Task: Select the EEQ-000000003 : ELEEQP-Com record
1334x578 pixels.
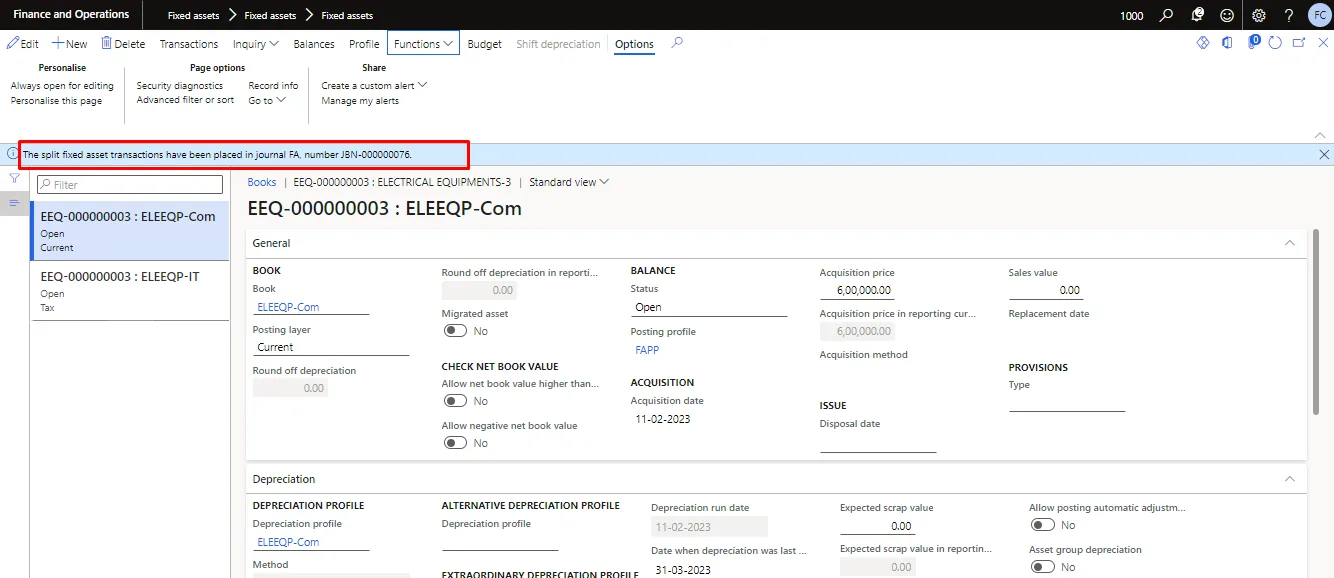Action: click(129, 231)
